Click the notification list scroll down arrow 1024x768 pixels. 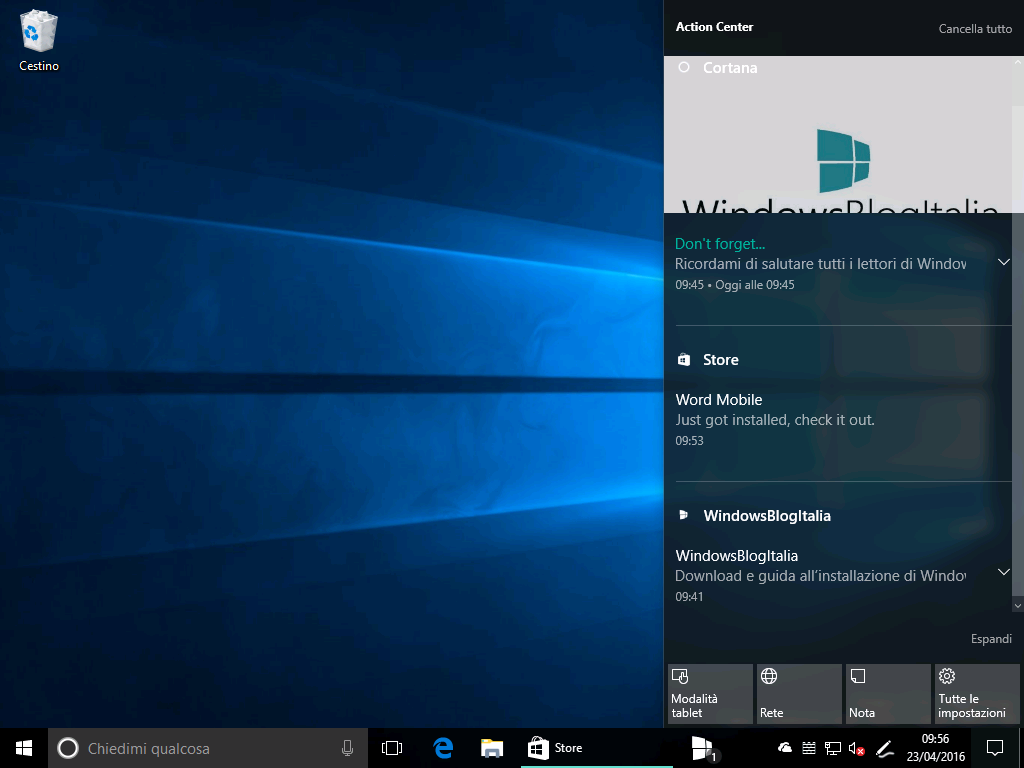(x=1017, y=605)
